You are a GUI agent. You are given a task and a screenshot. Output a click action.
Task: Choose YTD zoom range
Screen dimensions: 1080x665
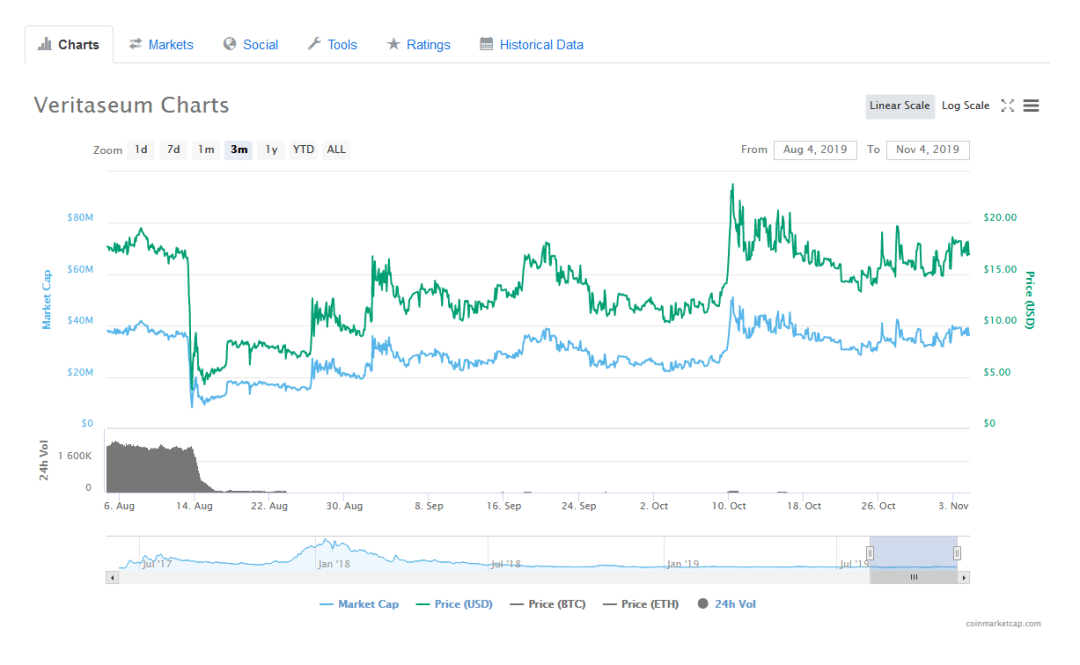(x=303, y=150)
